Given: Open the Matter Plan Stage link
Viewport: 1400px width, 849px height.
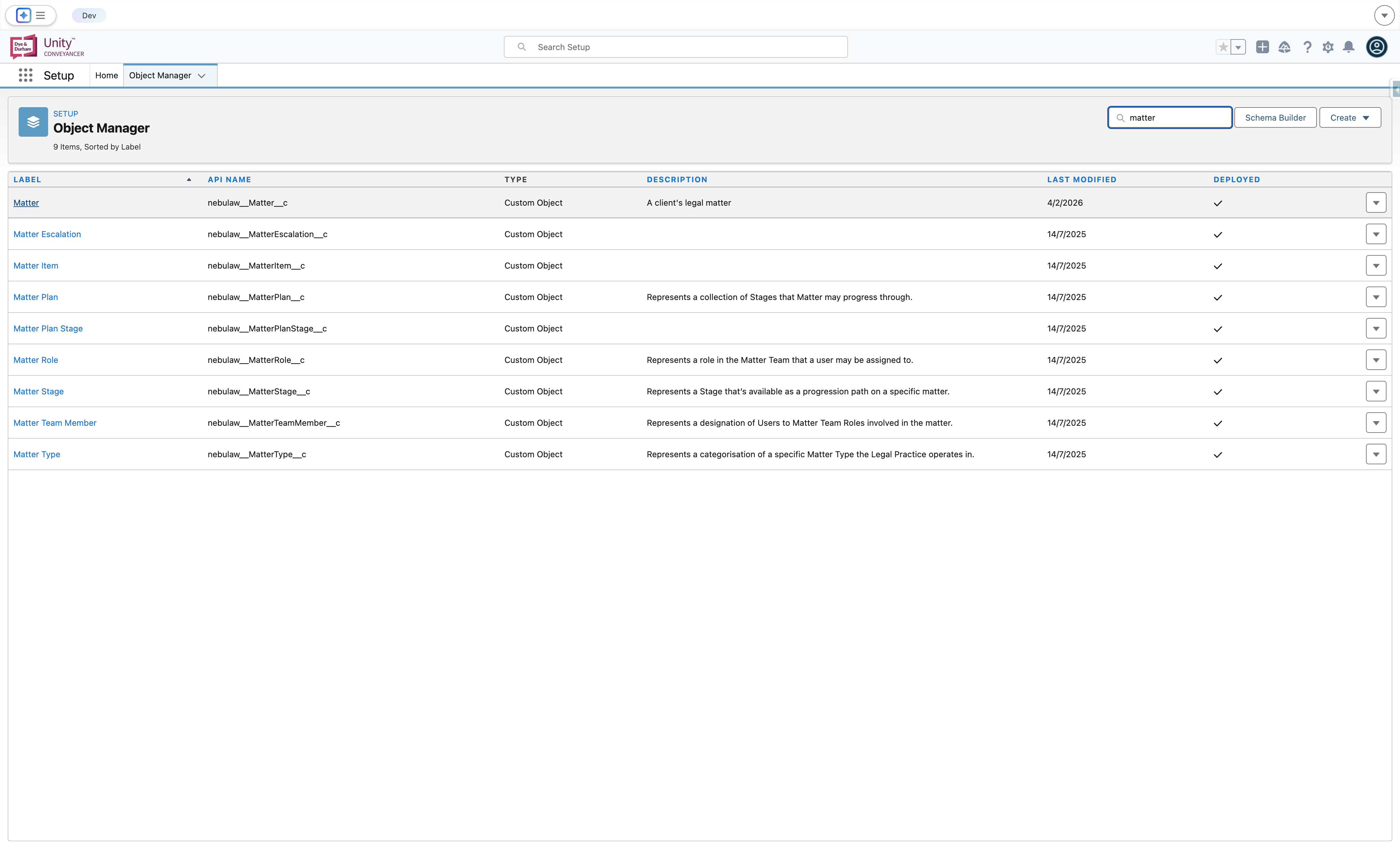Looking at the screenshot, I should point(48,328).
